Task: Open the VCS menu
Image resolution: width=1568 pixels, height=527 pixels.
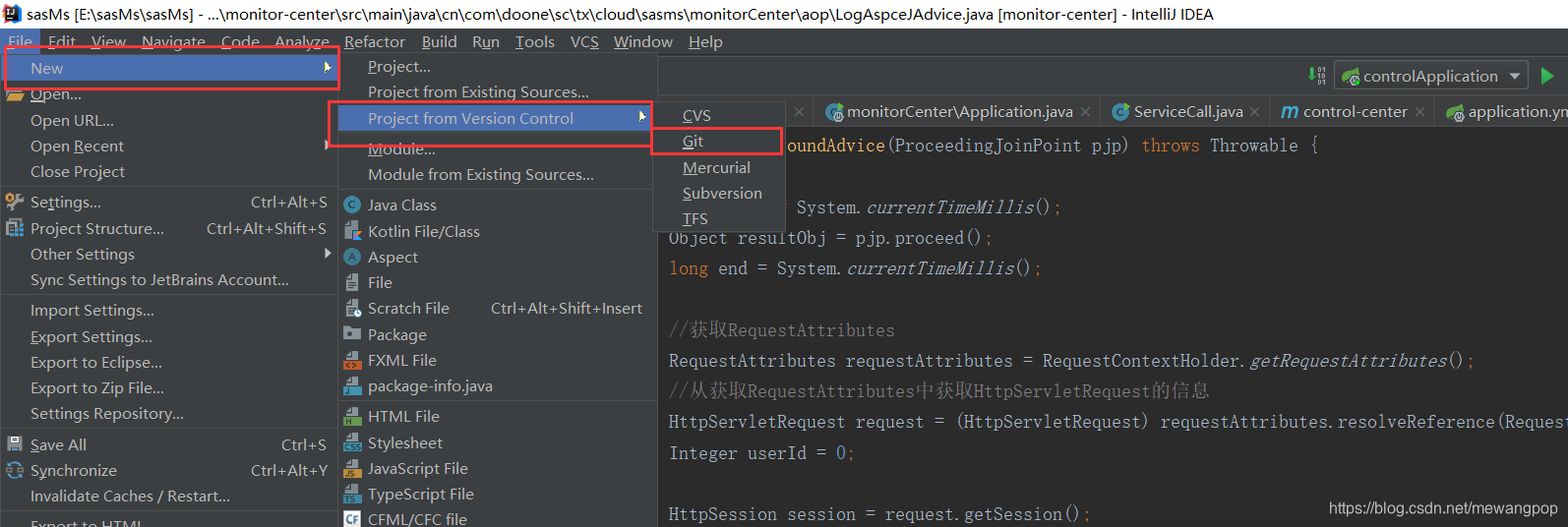Action: click(x=584, y=41)
